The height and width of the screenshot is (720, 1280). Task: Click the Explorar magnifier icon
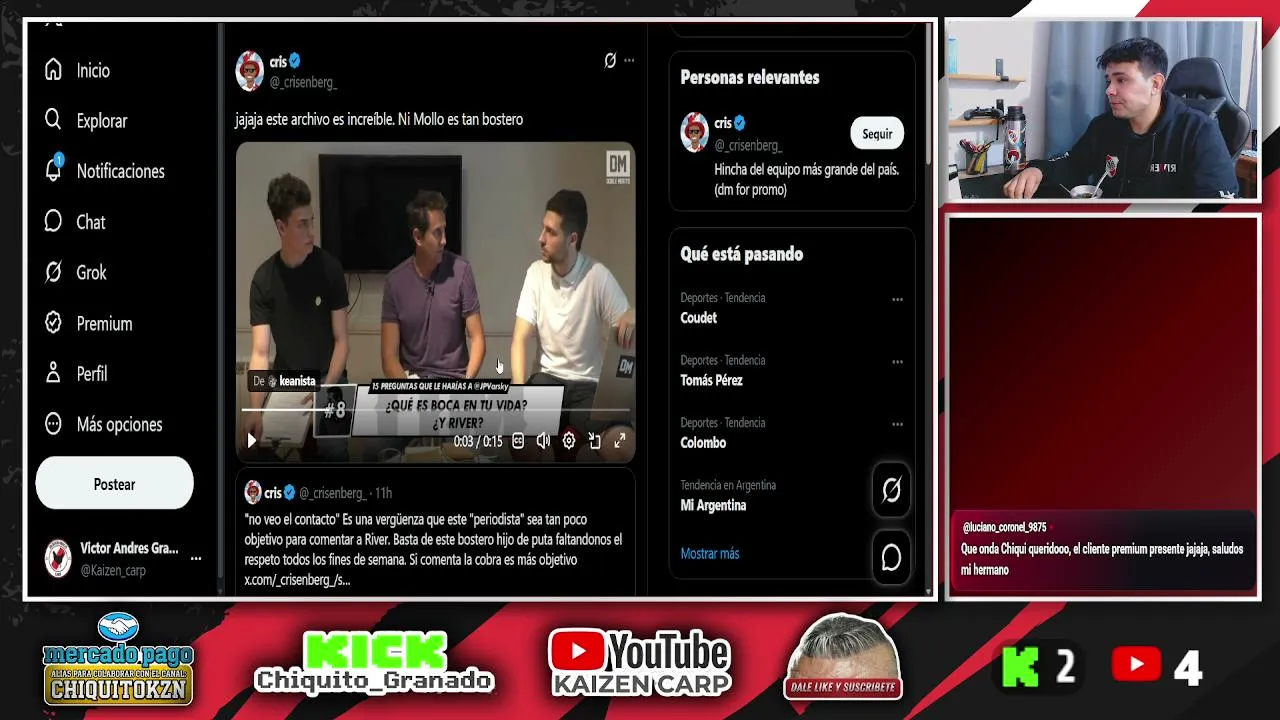[x=54, y=120]
